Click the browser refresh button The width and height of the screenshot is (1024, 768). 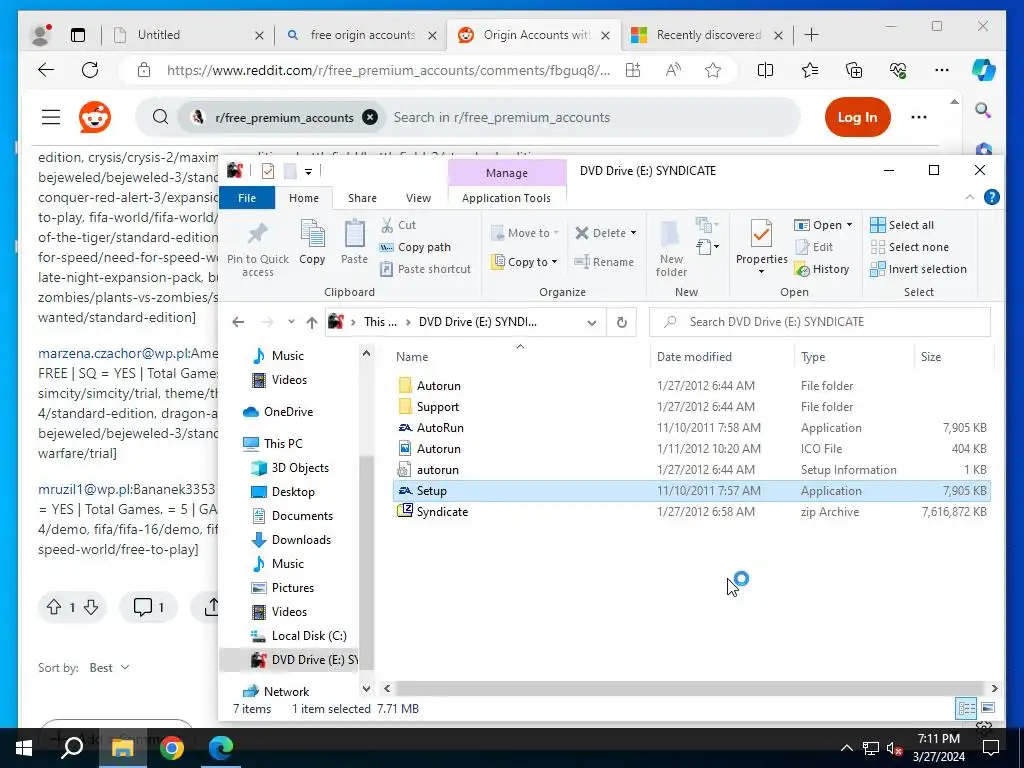pyautogui.click(x=90, y=71)
